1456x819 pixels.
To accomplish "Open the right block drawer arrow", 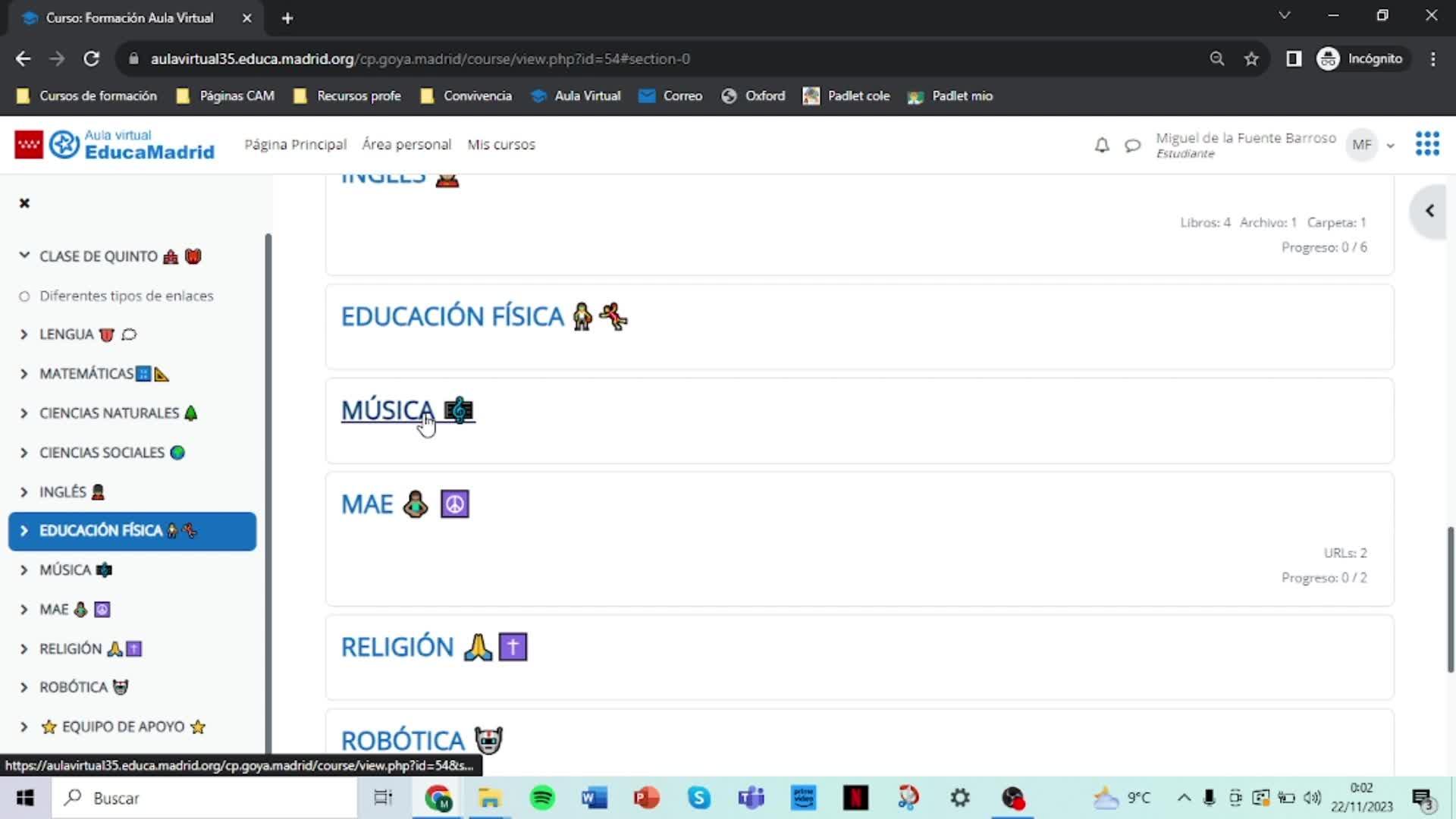I will (1429, 211).
